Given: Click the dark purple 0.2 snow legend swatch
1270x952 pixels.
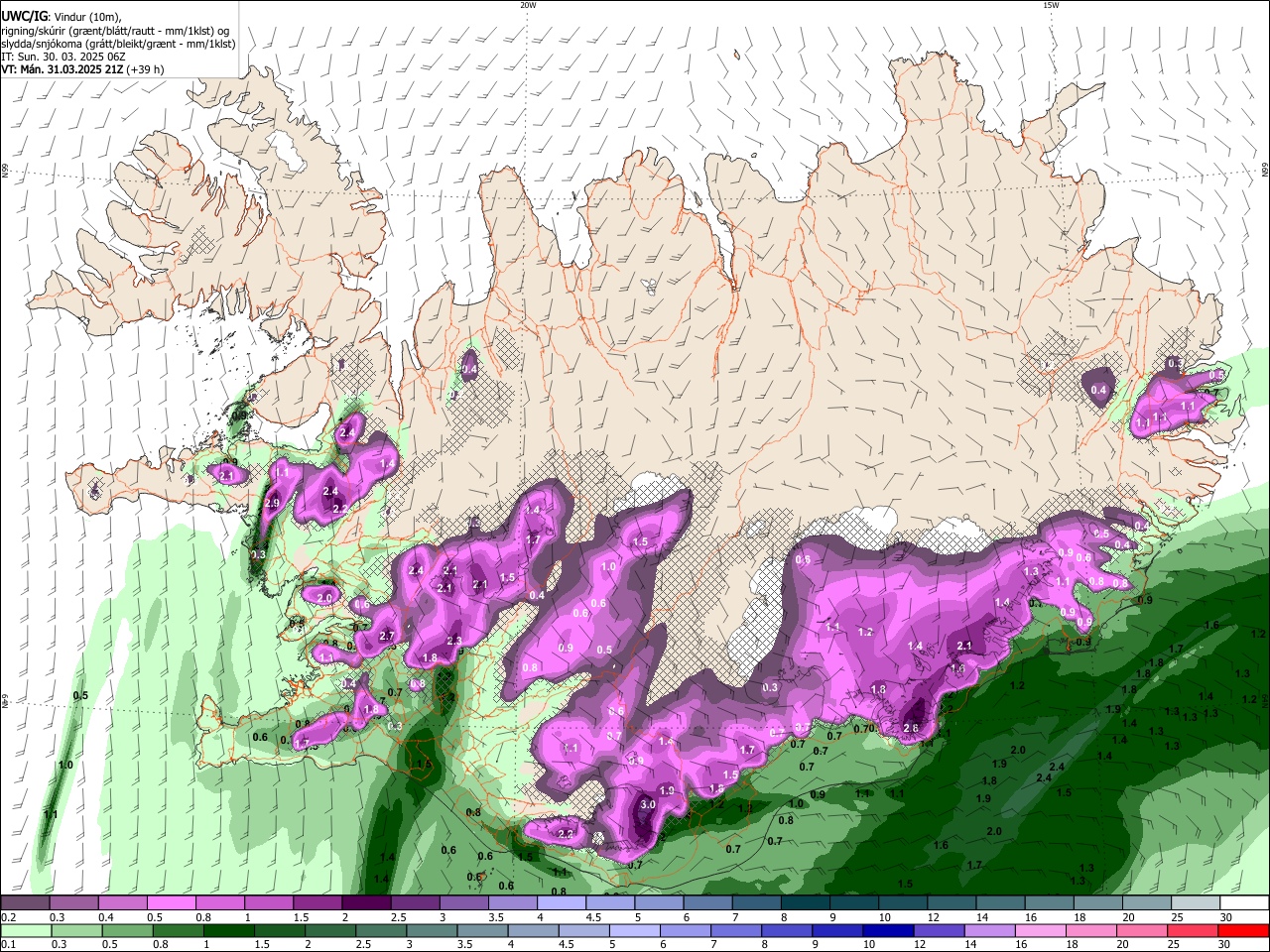Looking at the screenshot, I should pyautogui.click(x=25, y=903).
